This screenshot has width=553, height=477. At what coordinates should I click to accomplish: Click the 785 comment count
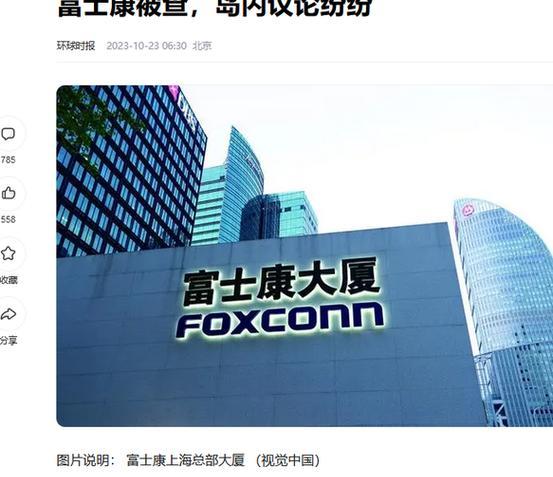pos(8,160)
